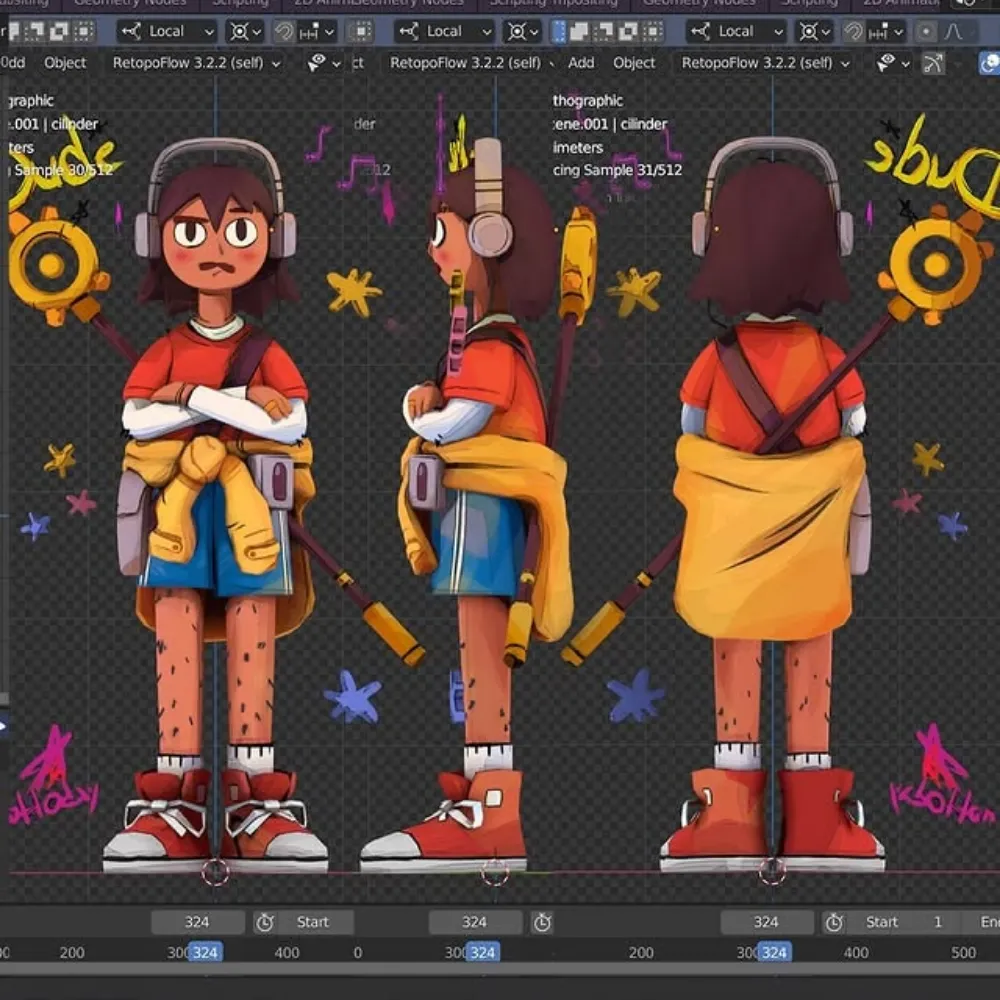The image size is (1000, 1000).
Task: Click intersect-selection mode icon in left viewport header
Action: pos(84,31)
